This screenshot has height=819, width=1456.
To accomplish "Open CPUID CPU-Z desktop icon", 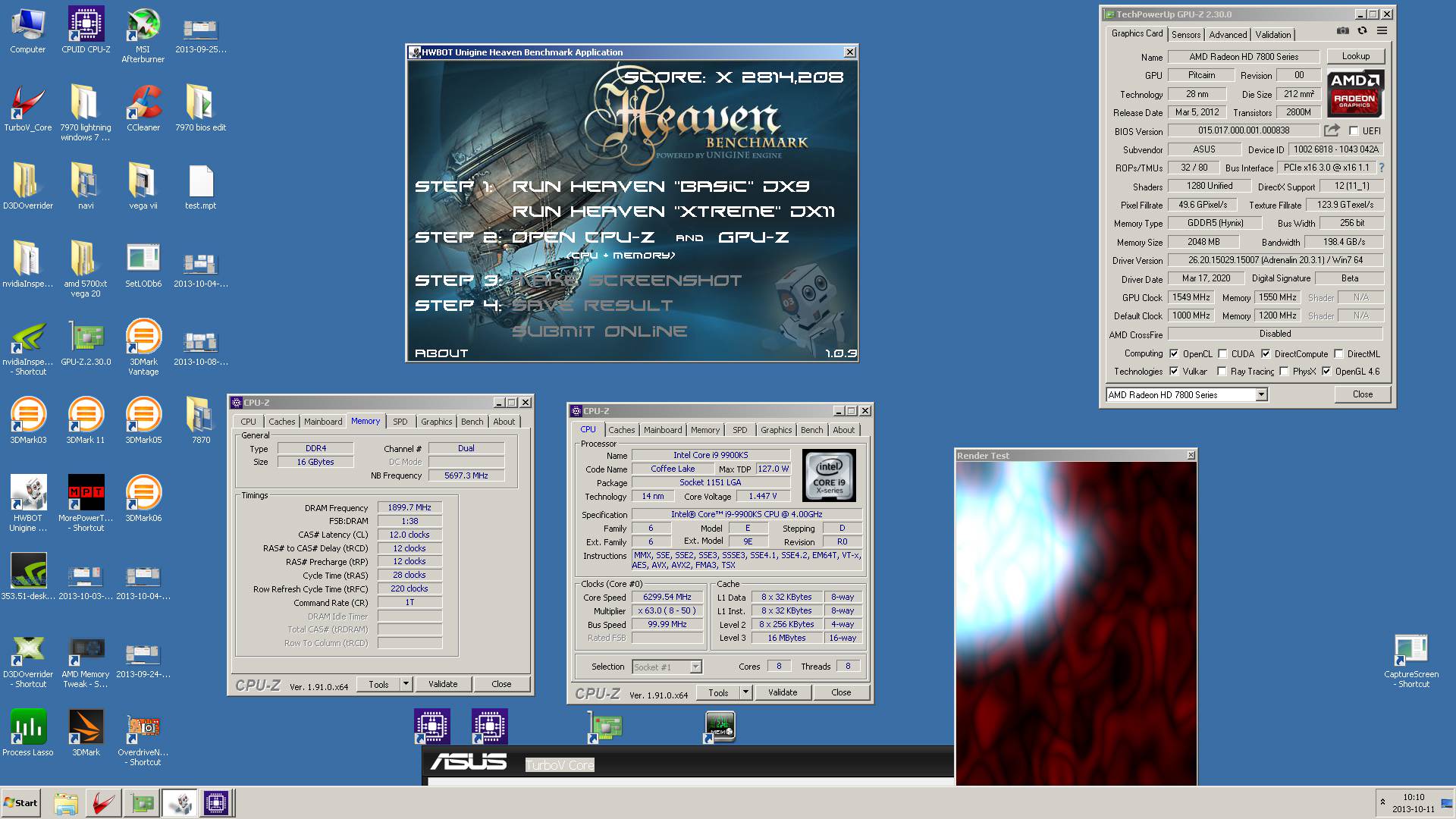I will [x=86, y=30].
